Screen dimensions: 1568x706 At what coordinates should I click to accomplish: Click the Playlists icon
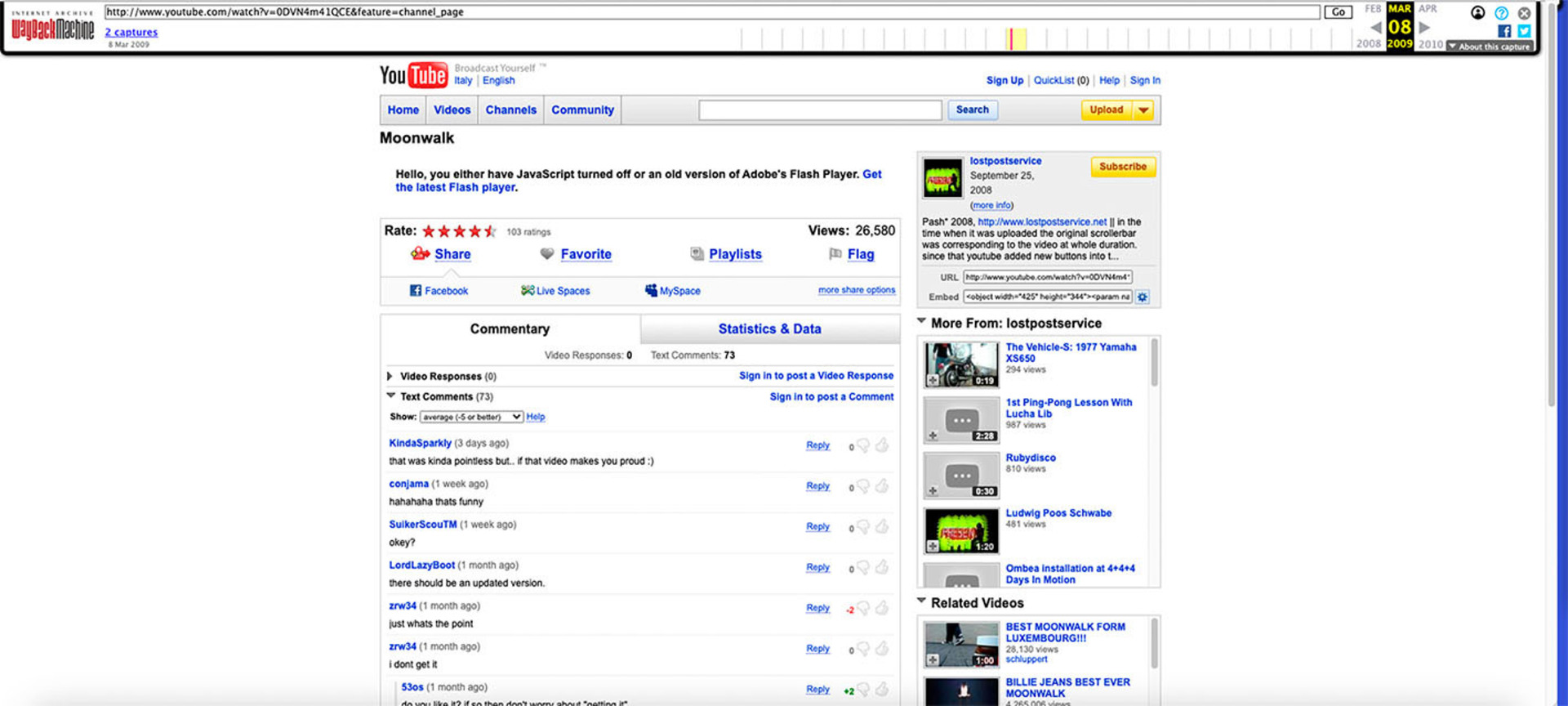(x=697, y=254)
